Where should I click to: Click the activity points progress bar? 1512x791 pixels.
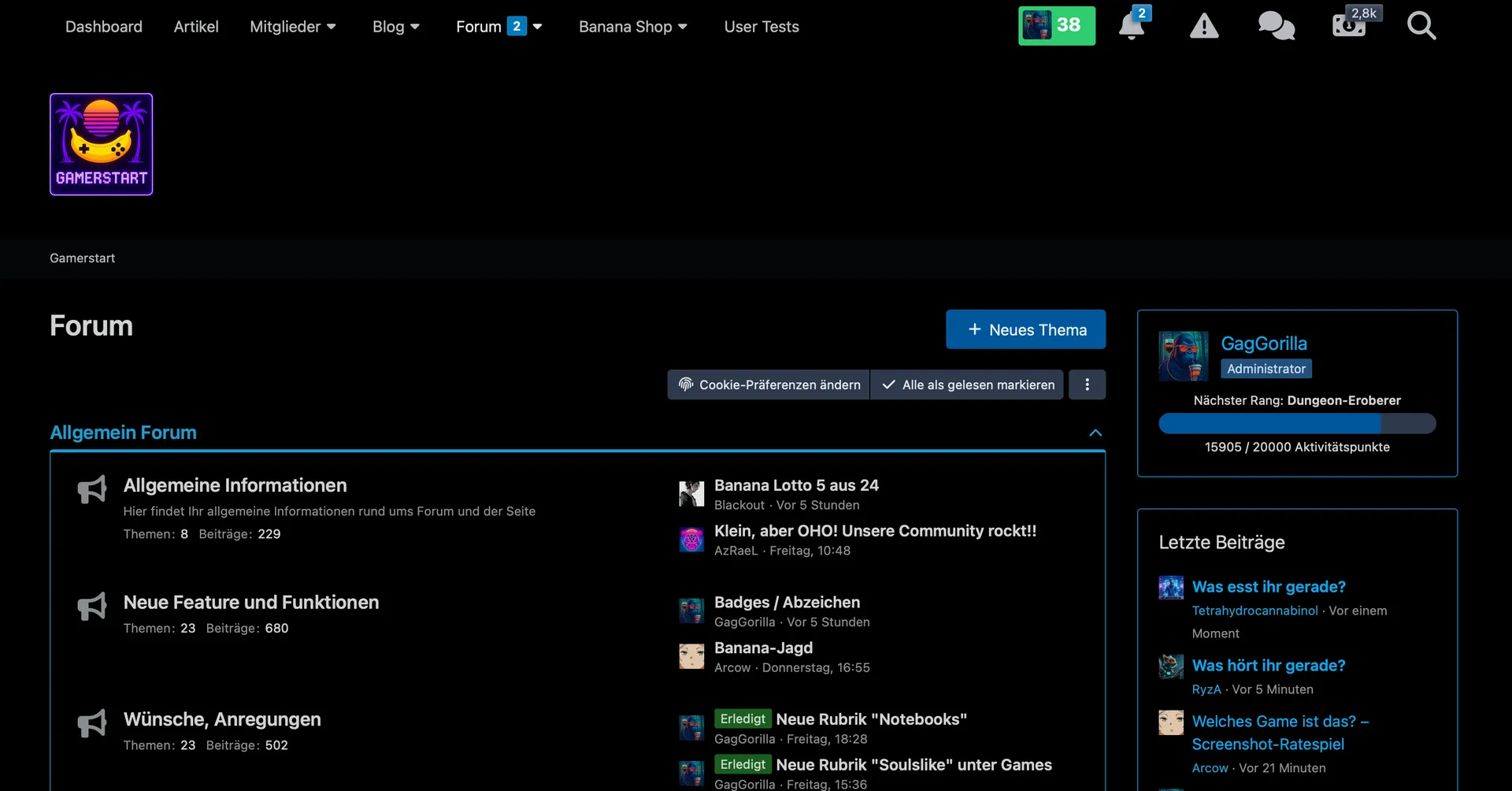click(1296, 424)
